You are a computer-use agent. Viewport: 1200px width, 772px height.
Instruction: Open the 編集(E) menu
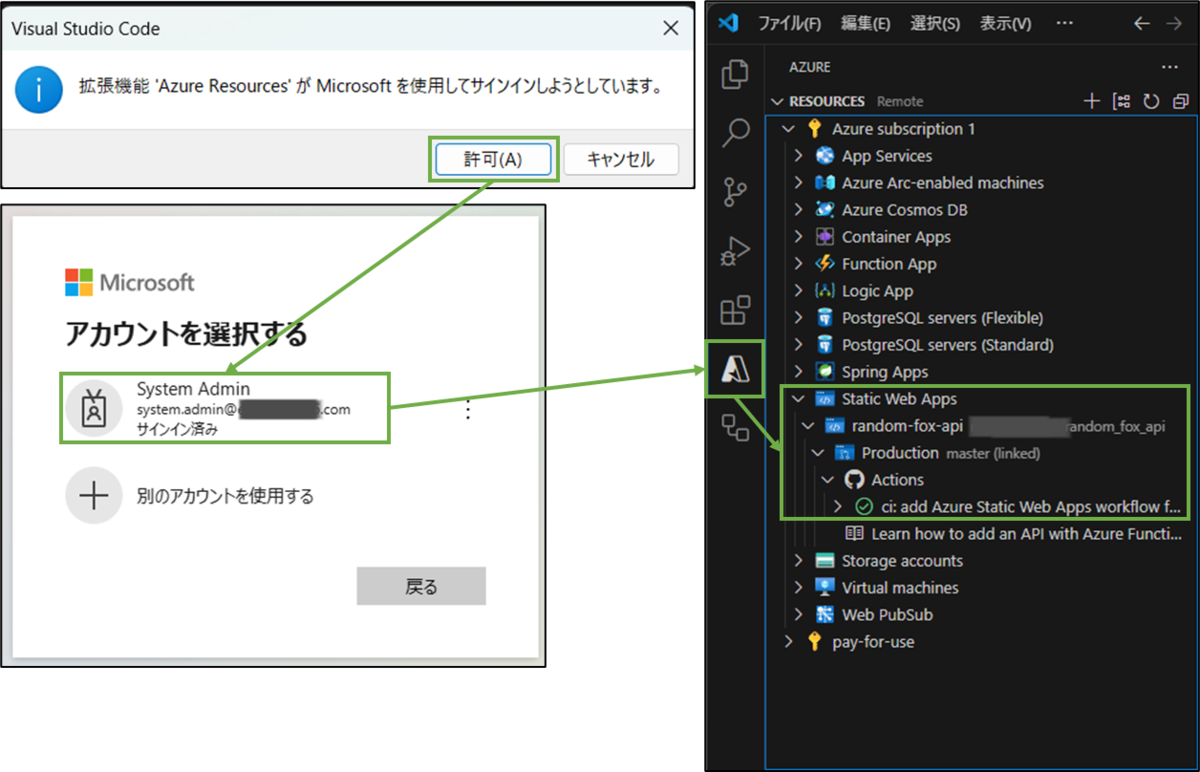[865, 24]
